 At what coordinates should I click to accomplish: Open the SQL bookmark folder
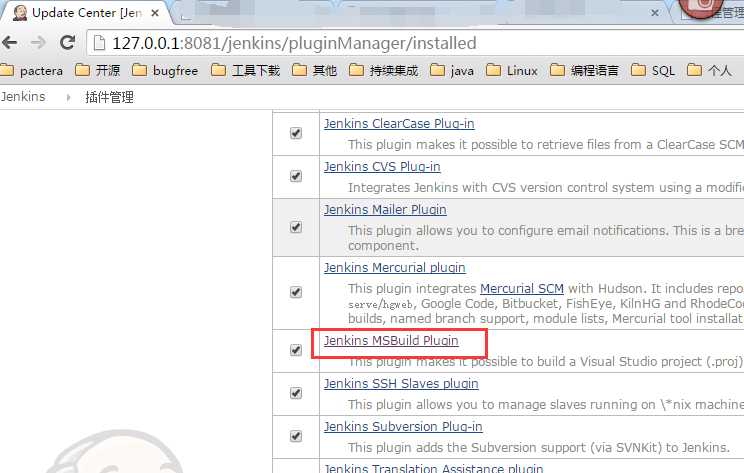(653, 71)
